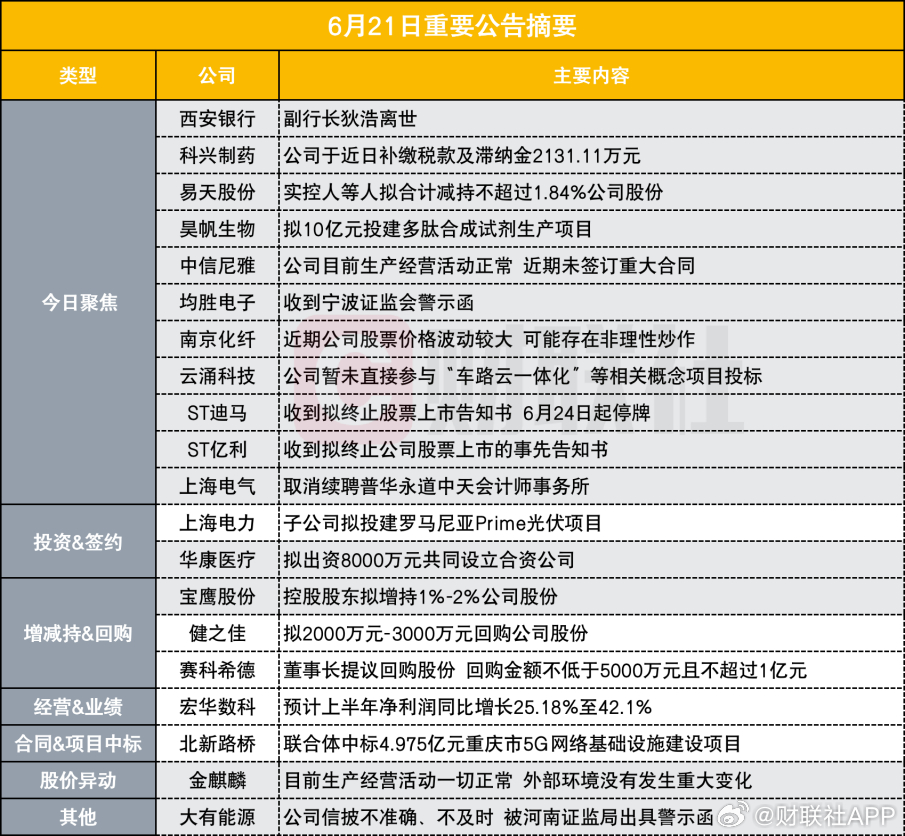Select the "主要内容" column header
This screenshot has width=905, height=836.
pyautogui.click(x=591, y=76)
